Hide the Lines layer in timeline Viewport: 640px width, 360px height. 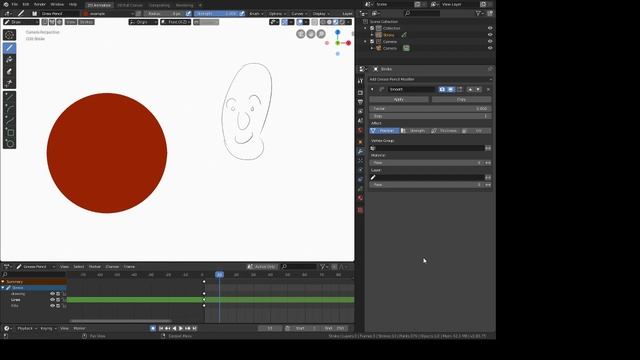pyautogui.click(x=52, y=300)
